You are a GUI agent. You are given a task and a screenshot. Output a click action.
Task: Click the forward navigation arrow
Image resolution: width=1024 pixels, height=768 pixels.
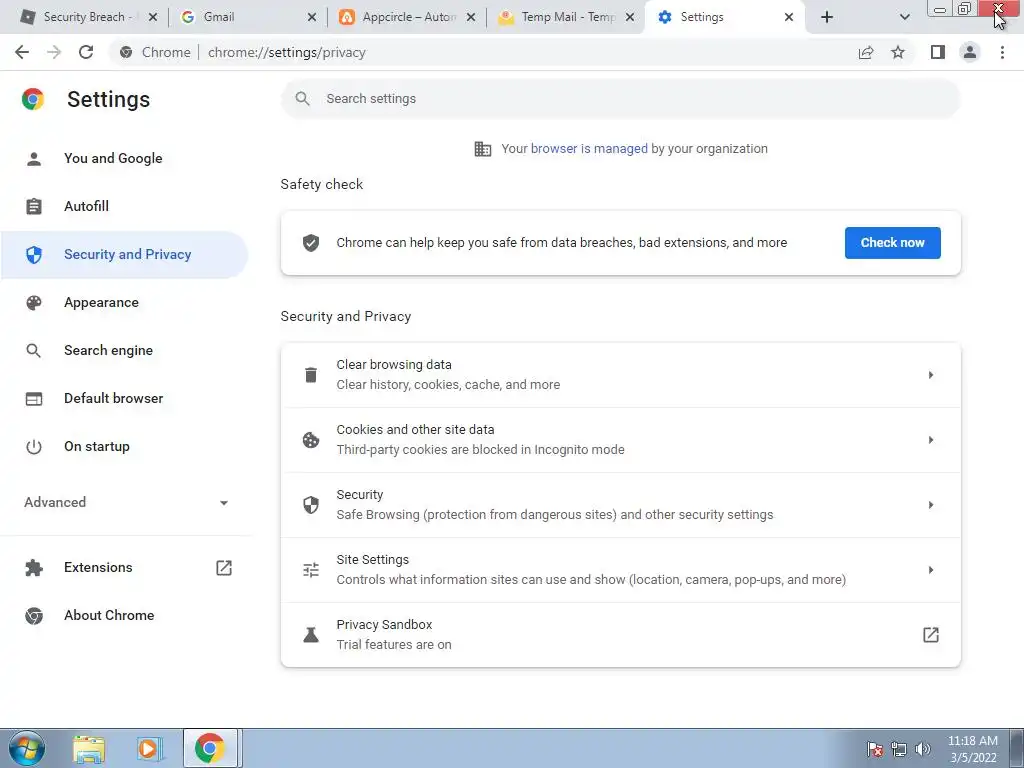(54, 52)
